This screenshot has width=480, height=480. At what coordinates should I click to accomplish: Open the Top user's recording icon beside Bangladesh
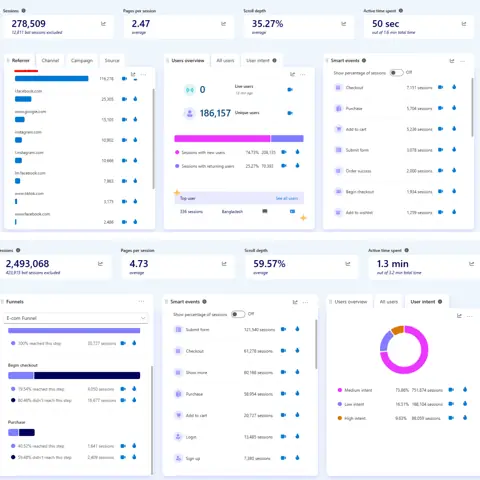[292, 211]
